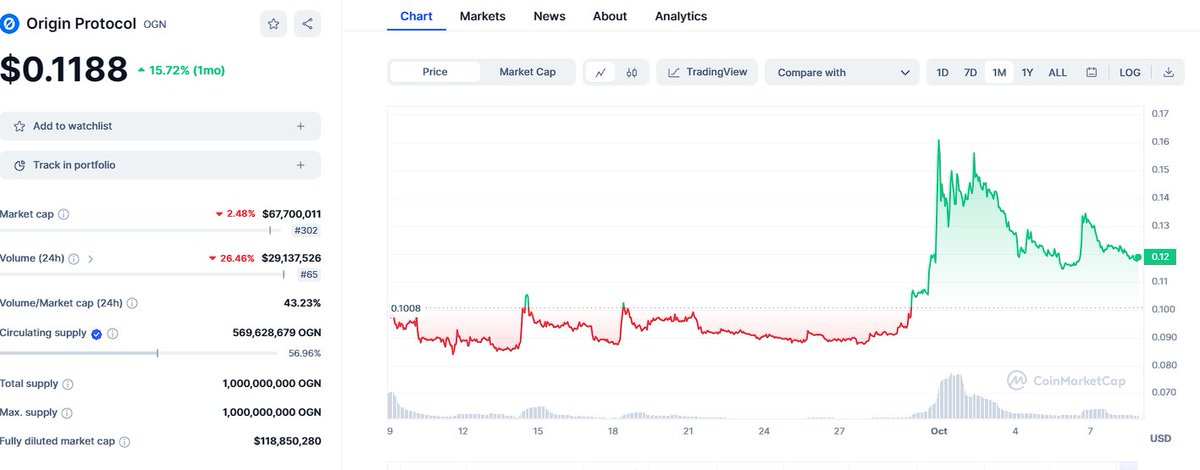Open the Markets tab
This screenshot has width=1200, height=470.
click(483, 16)
